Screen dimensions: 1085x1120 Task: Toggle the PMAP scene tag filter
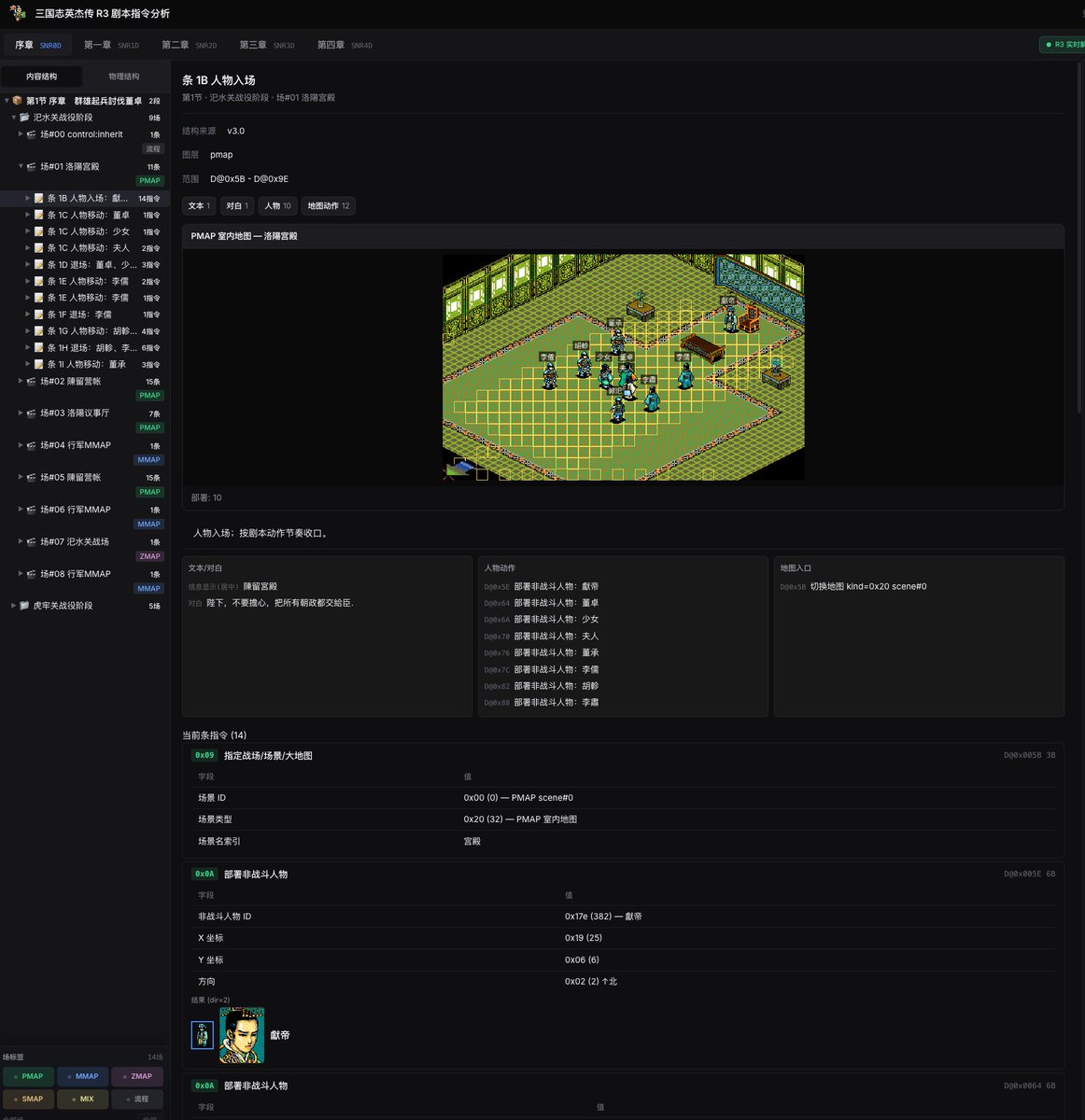coord(28,1076)
